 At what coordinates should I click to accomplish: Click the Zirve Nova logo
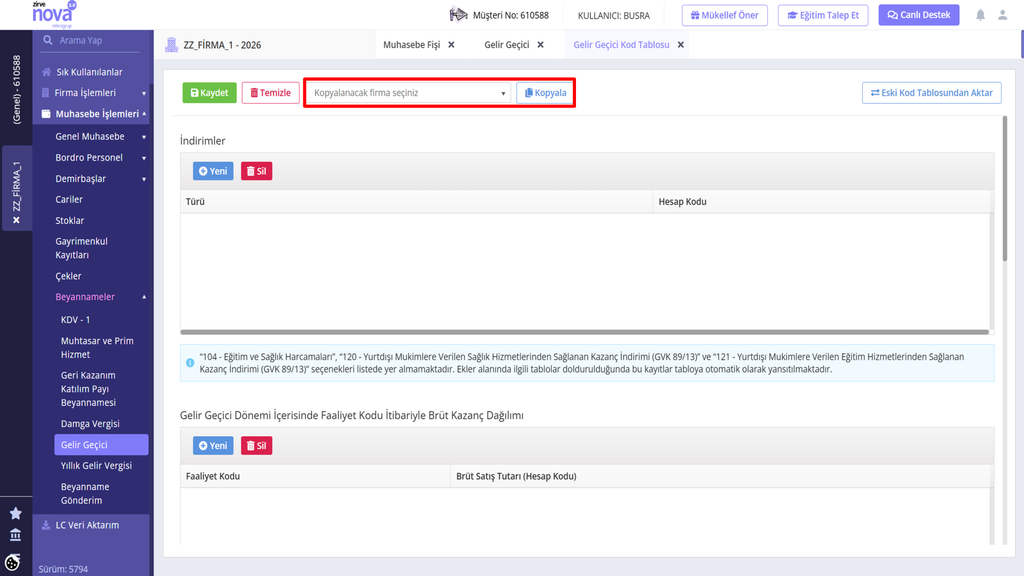coord(54,14)
